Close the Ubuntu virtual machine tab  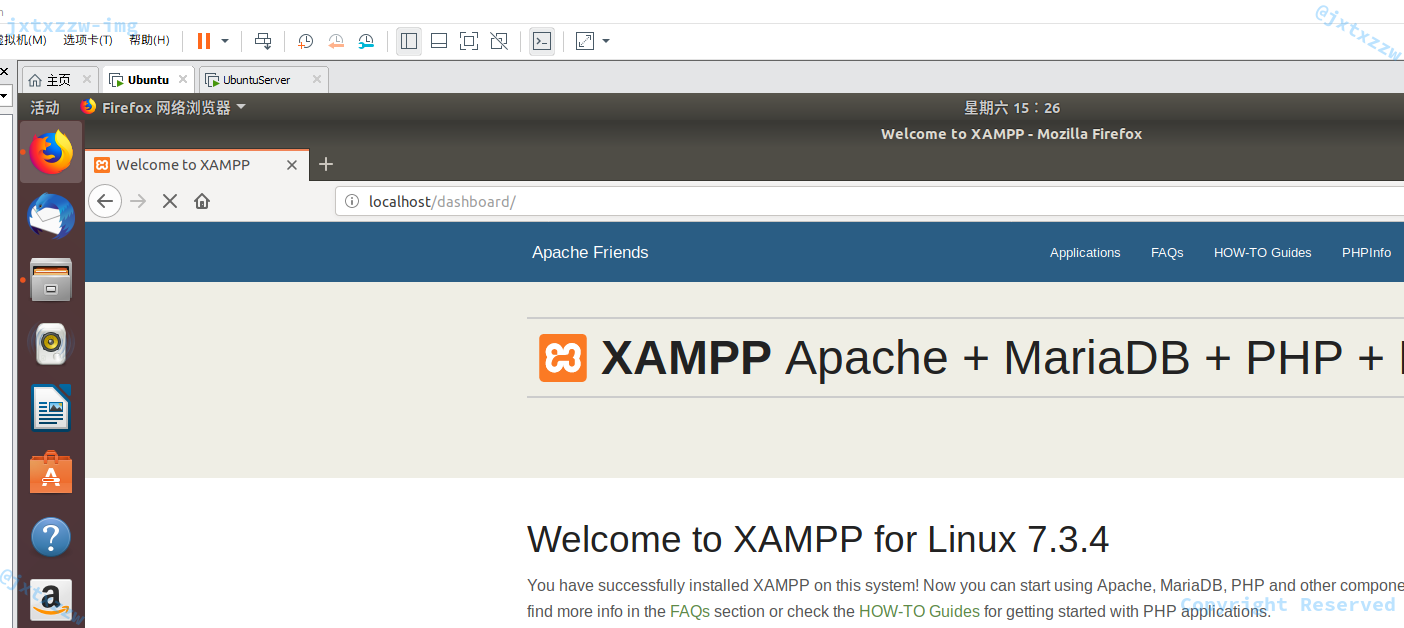tap(183, 79)
